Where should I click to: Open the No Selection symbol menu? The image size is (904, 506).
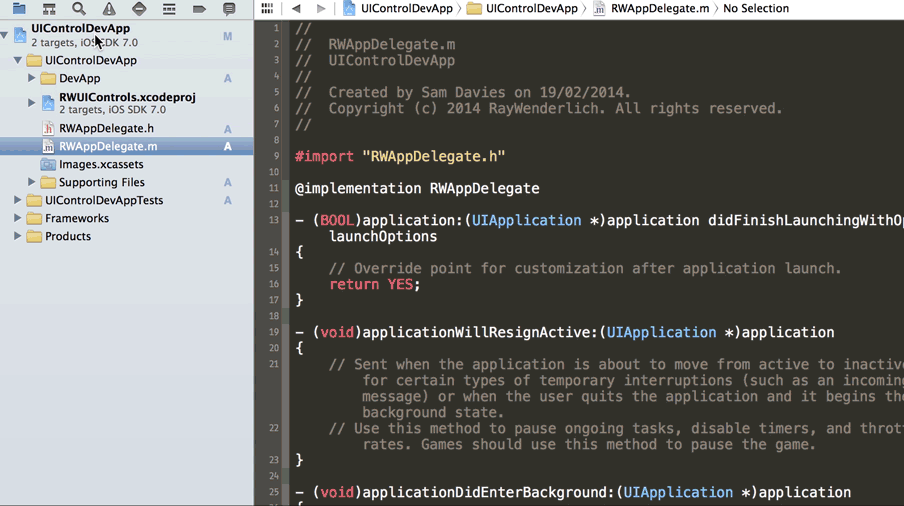[756, 8]
